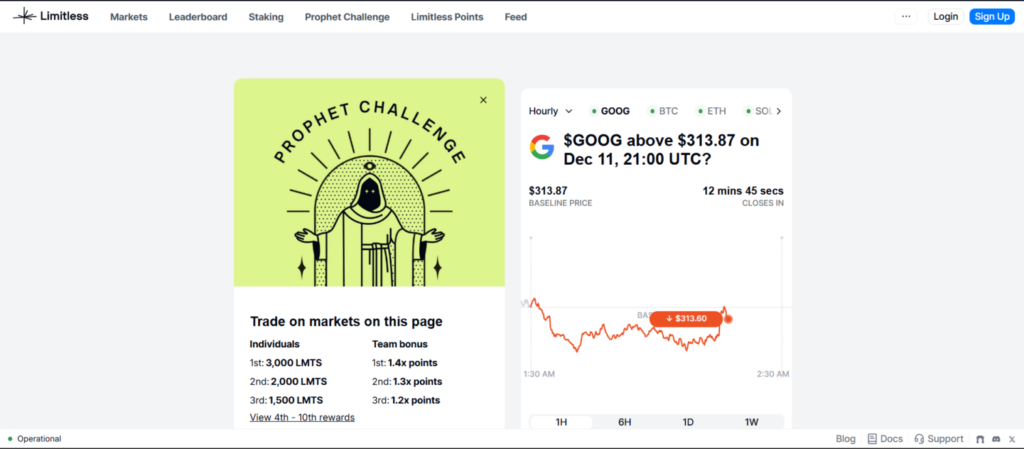
Task: Open Support with the headset icon
Action: tap(938, 439)
